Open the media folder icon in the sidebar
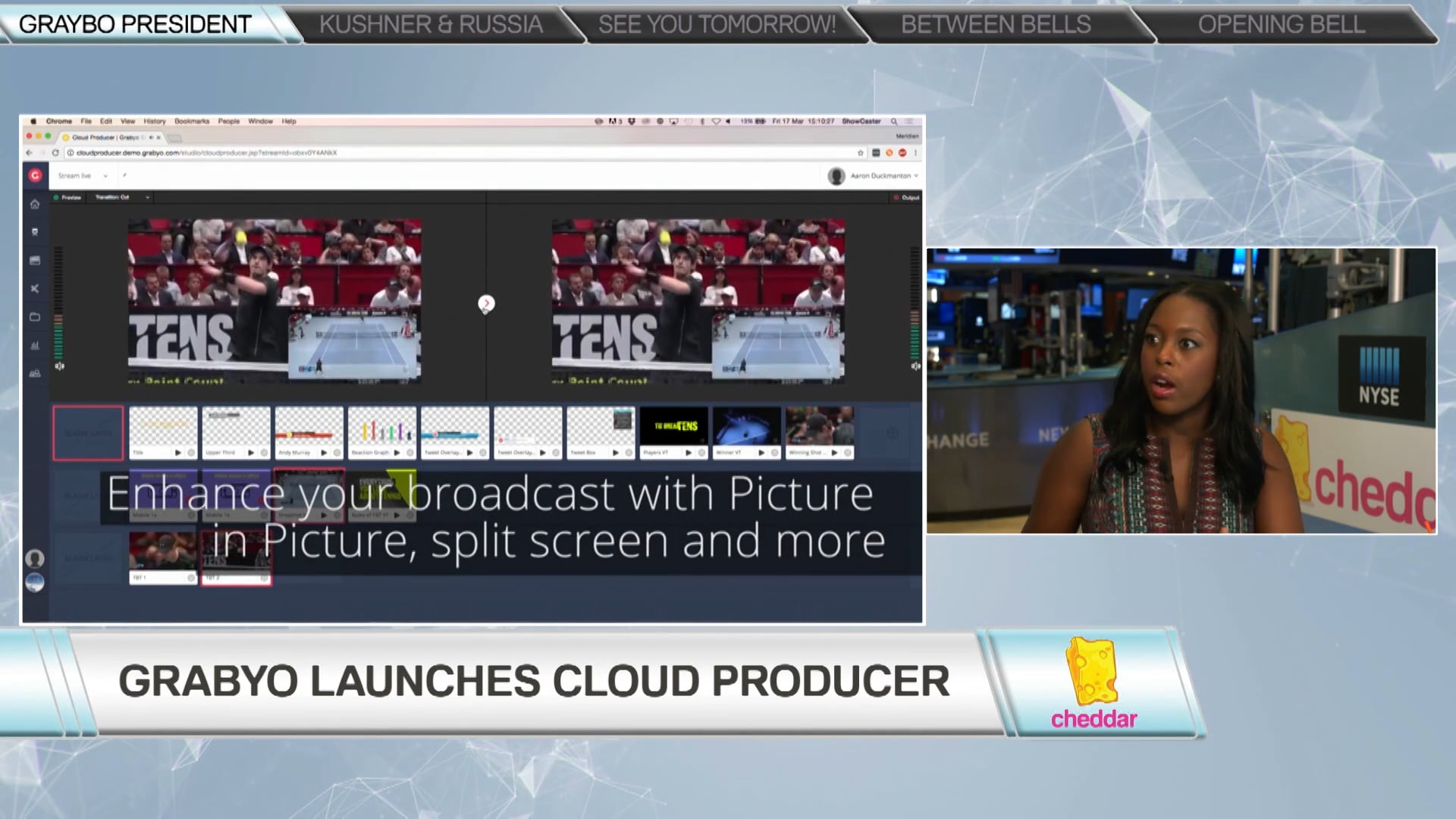1456x819 pixels. [x=33, y=317]
